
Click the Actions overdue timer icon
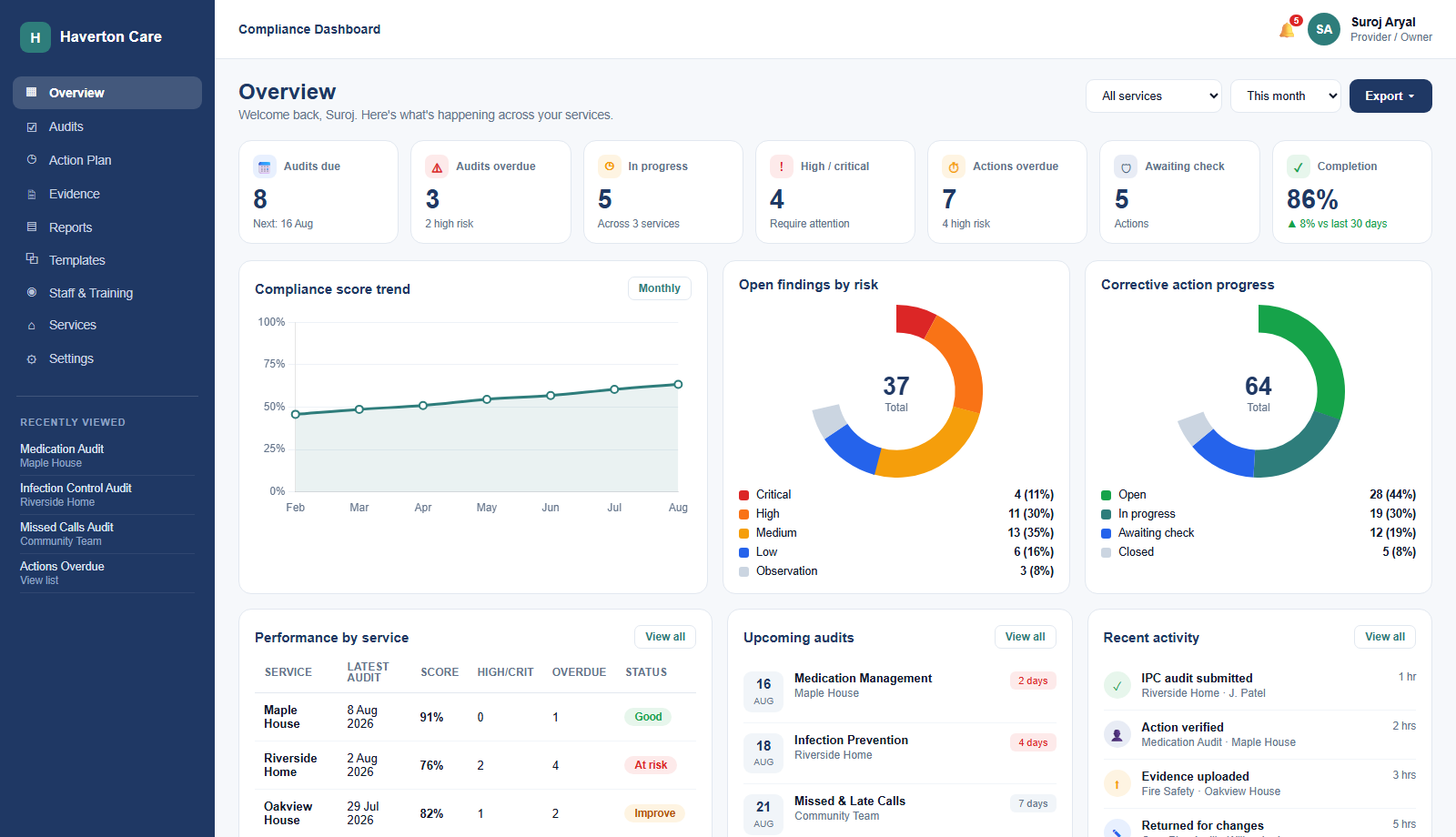tap(954, 166)
